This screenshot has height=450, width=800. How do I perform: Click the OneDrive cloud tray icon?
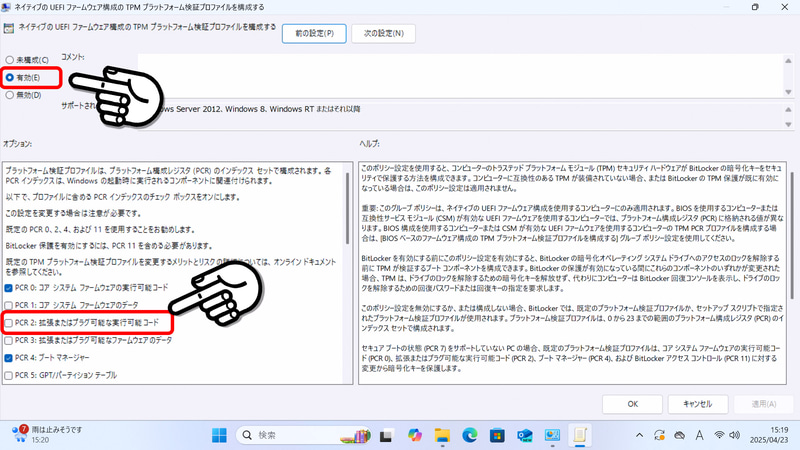tap(679, 435)
